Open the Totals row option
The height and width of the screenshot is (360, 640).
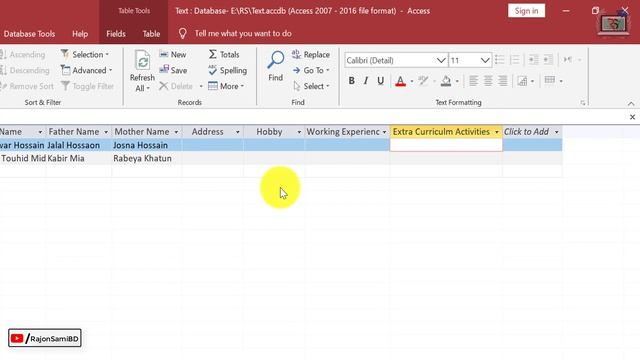pos(224,54)
